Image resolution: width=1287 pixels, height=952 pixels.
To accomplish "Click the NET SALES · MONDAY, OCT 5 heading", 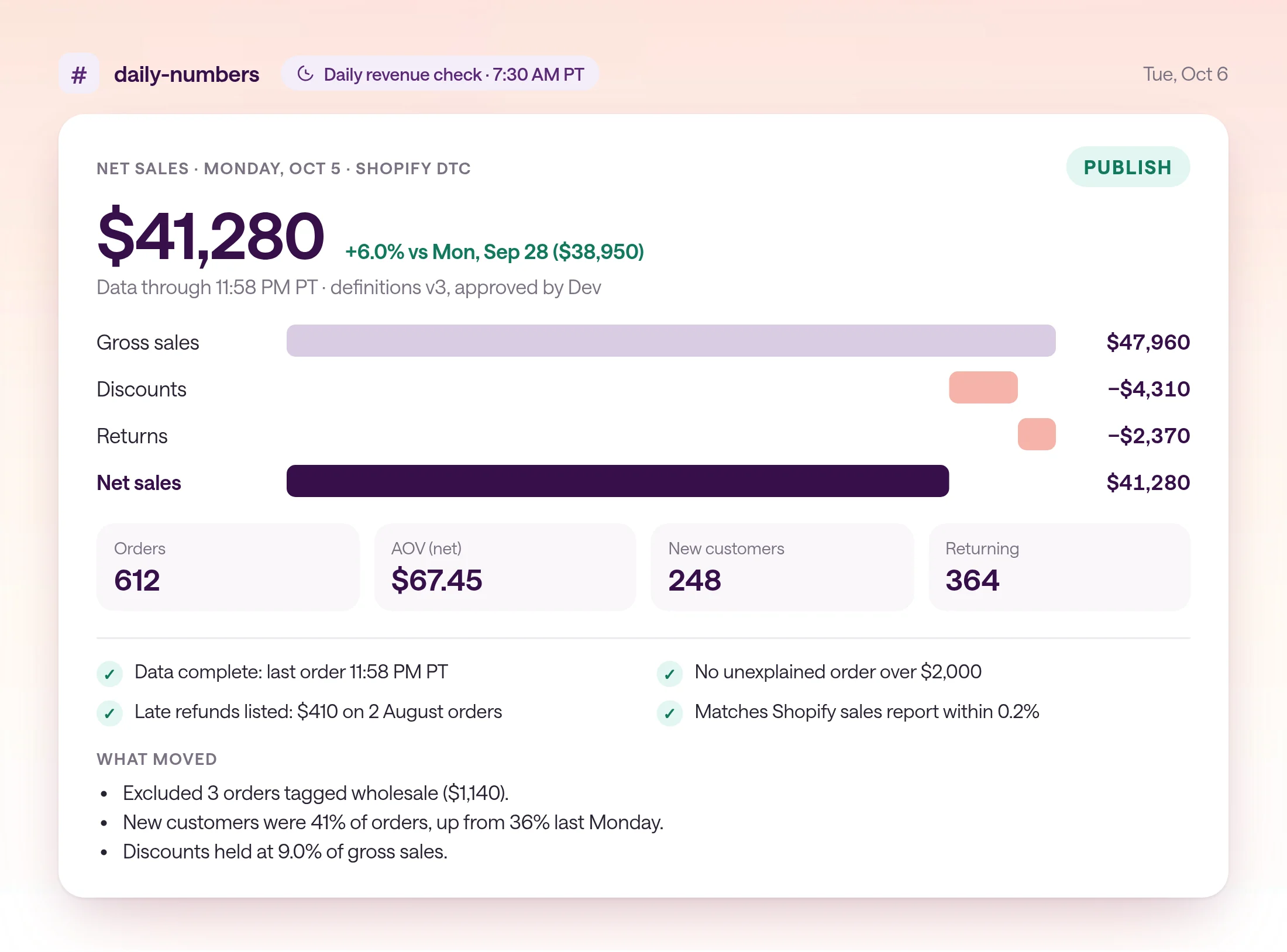I will tap(284, 168).
